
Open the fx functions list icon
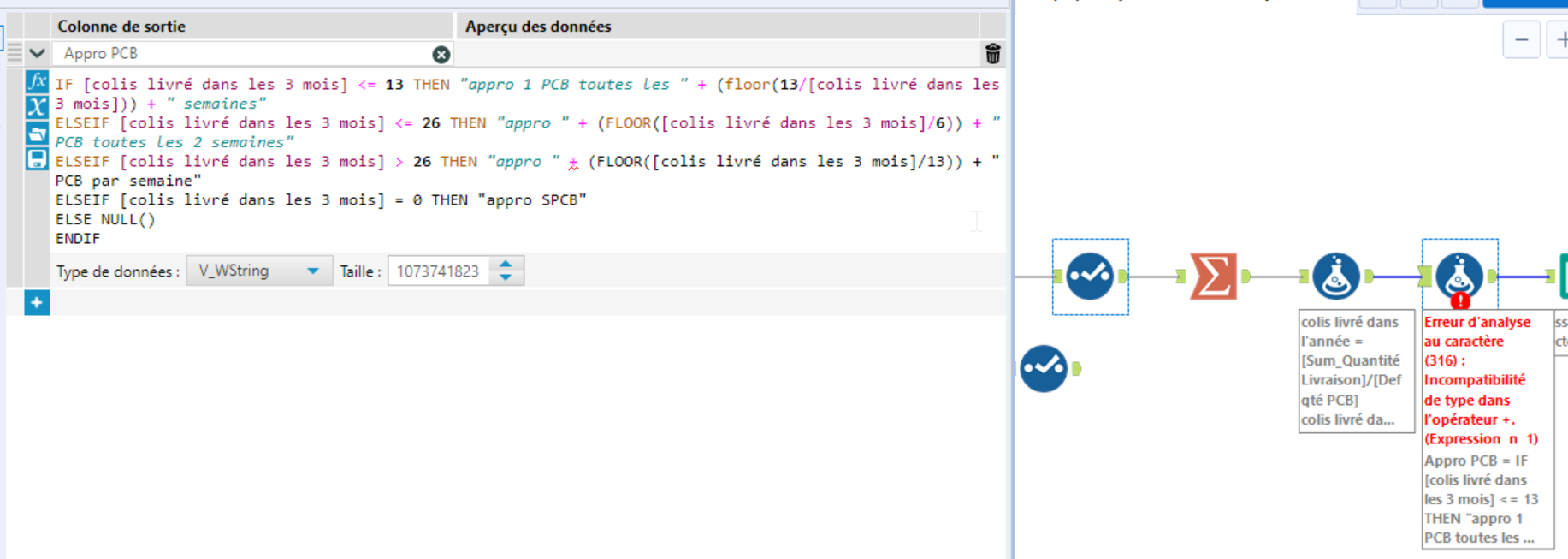tap(37, 81)
